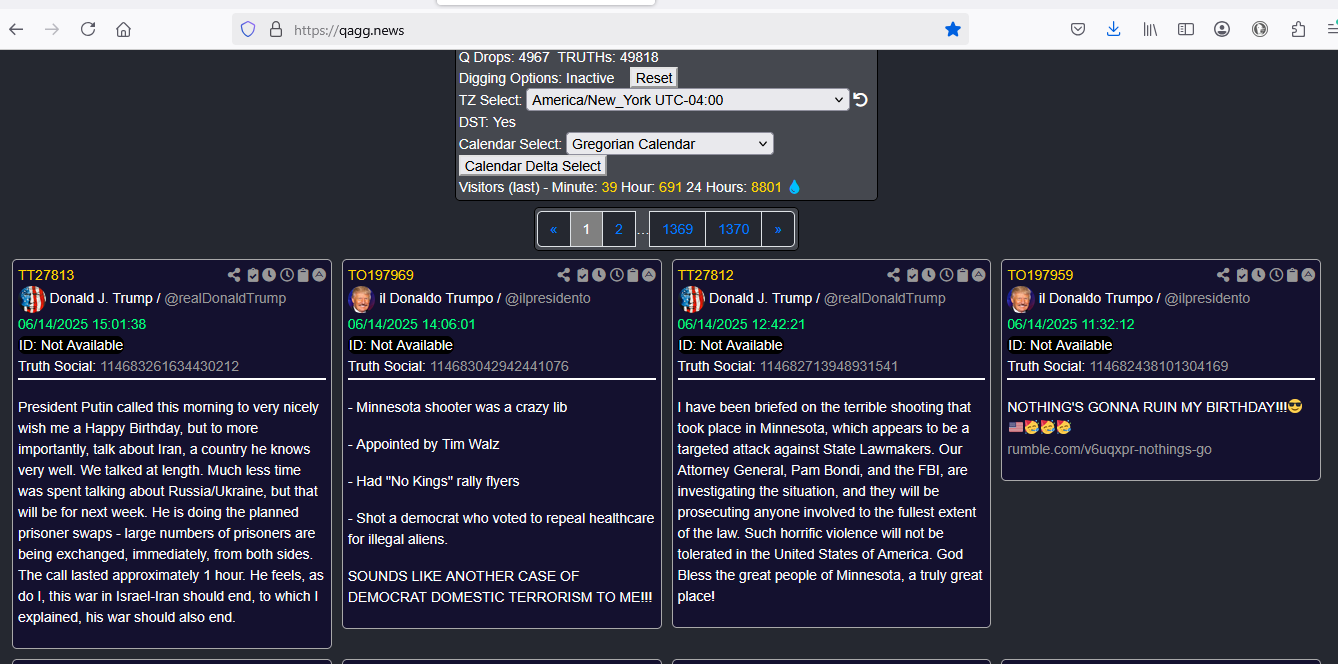1338x664 pixels.
Task: Open Truth Social link 114683261634430212
Action: [169, 366]
